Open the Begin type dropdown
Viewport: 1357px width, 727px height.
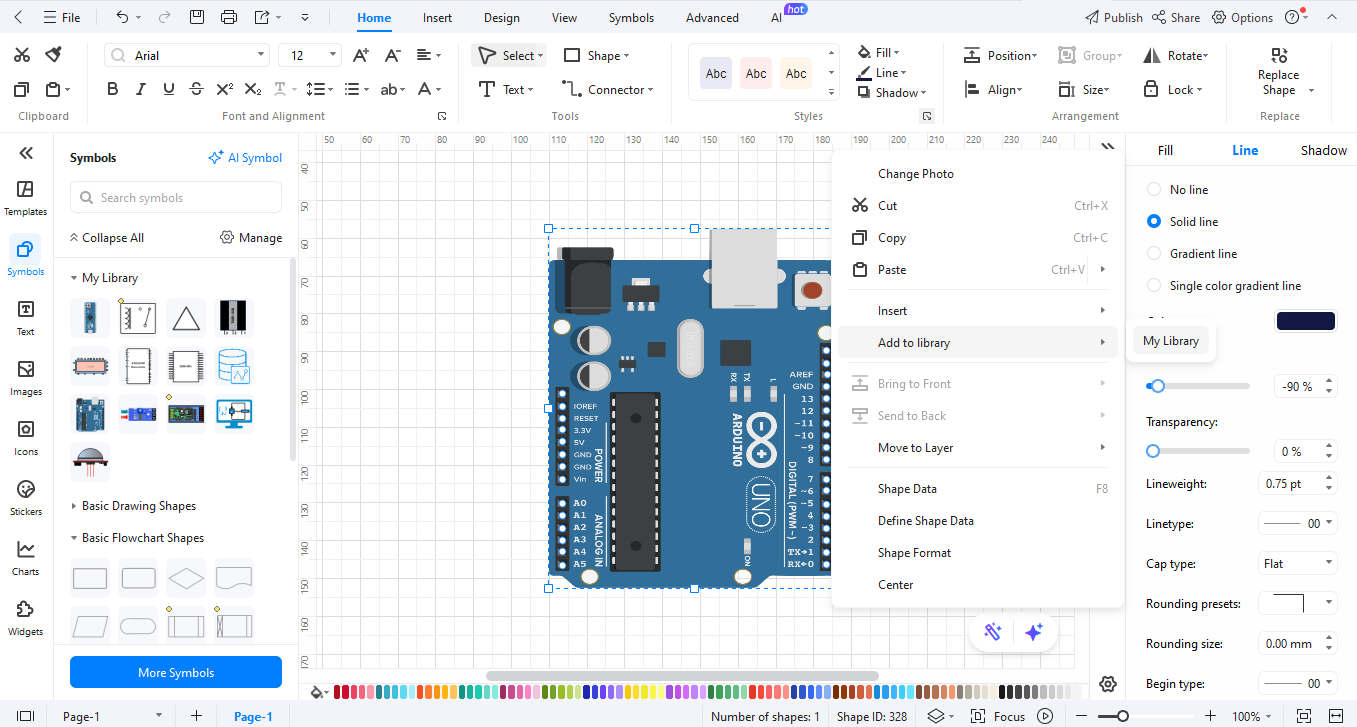click(x=1297, y=683)
